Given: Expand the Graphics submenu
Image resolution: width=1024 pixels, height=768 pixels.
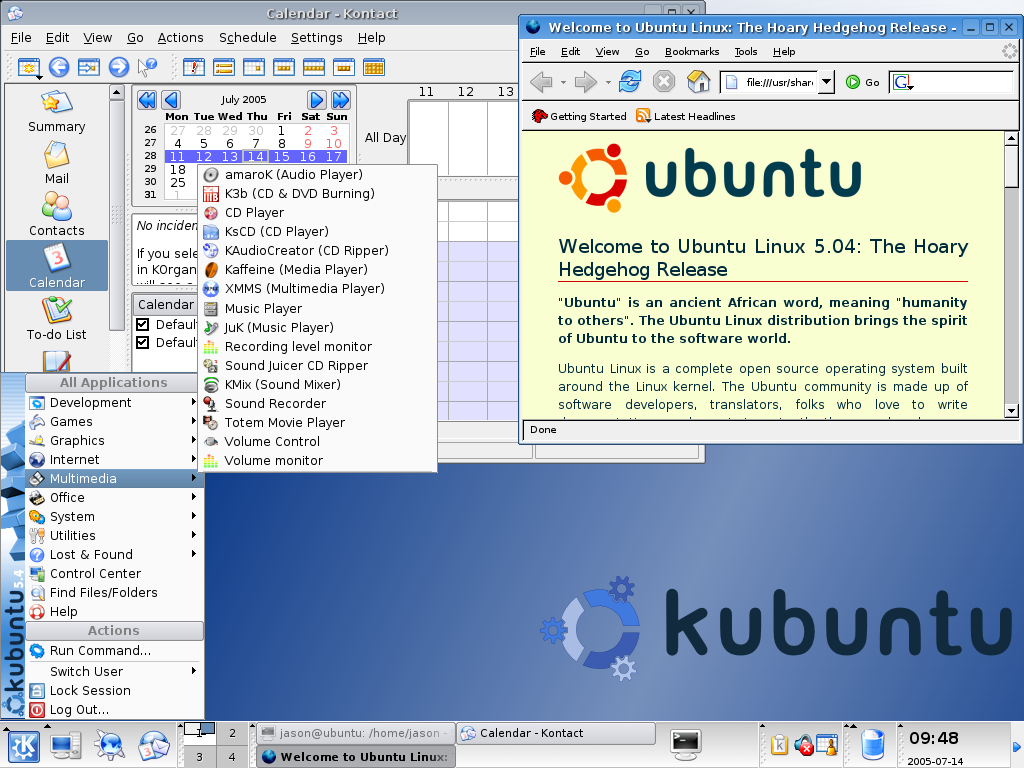Looking at the screenshot, I should click(114, 440).
